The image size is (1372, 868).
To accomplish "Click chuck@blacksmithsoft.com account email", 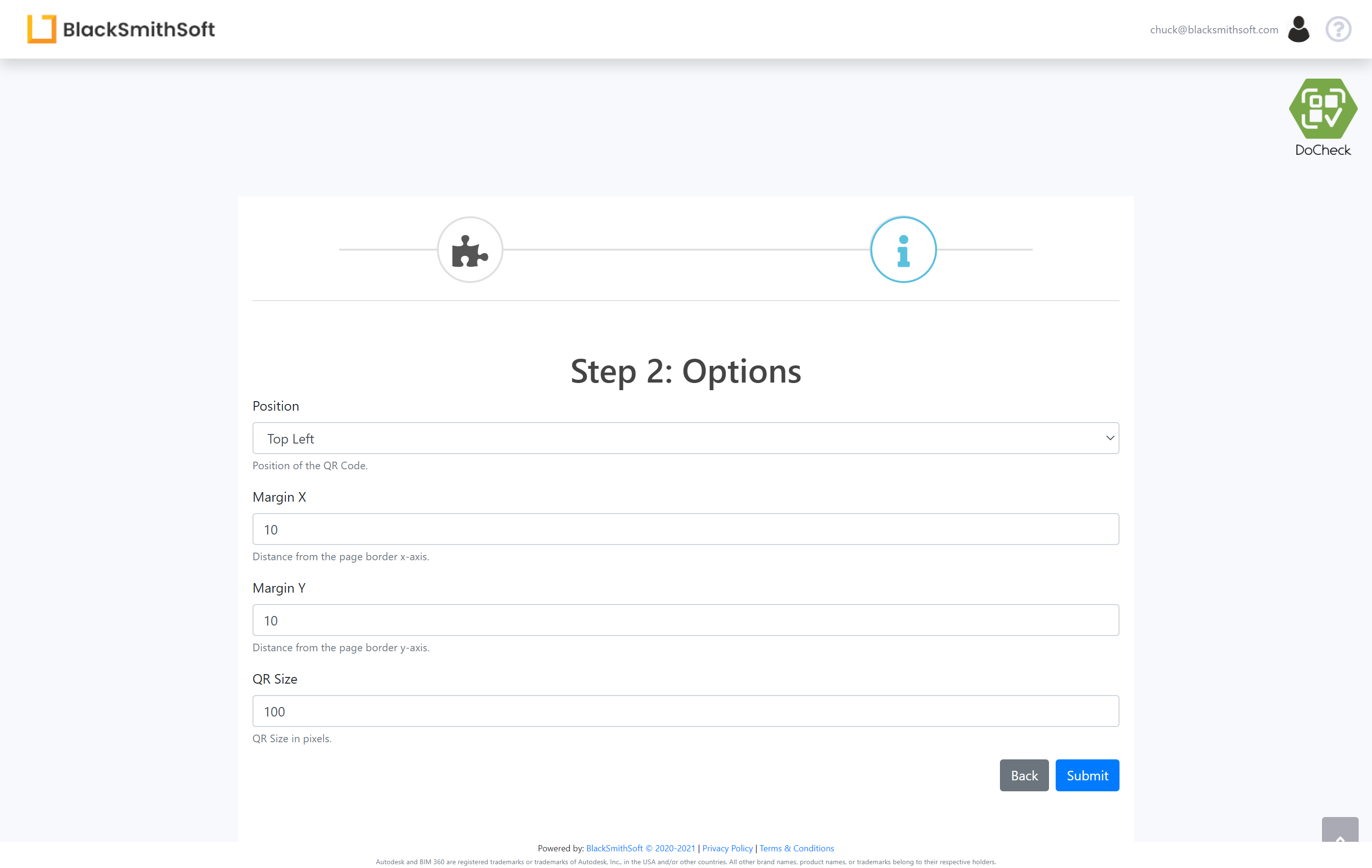I will (1214, 30).
